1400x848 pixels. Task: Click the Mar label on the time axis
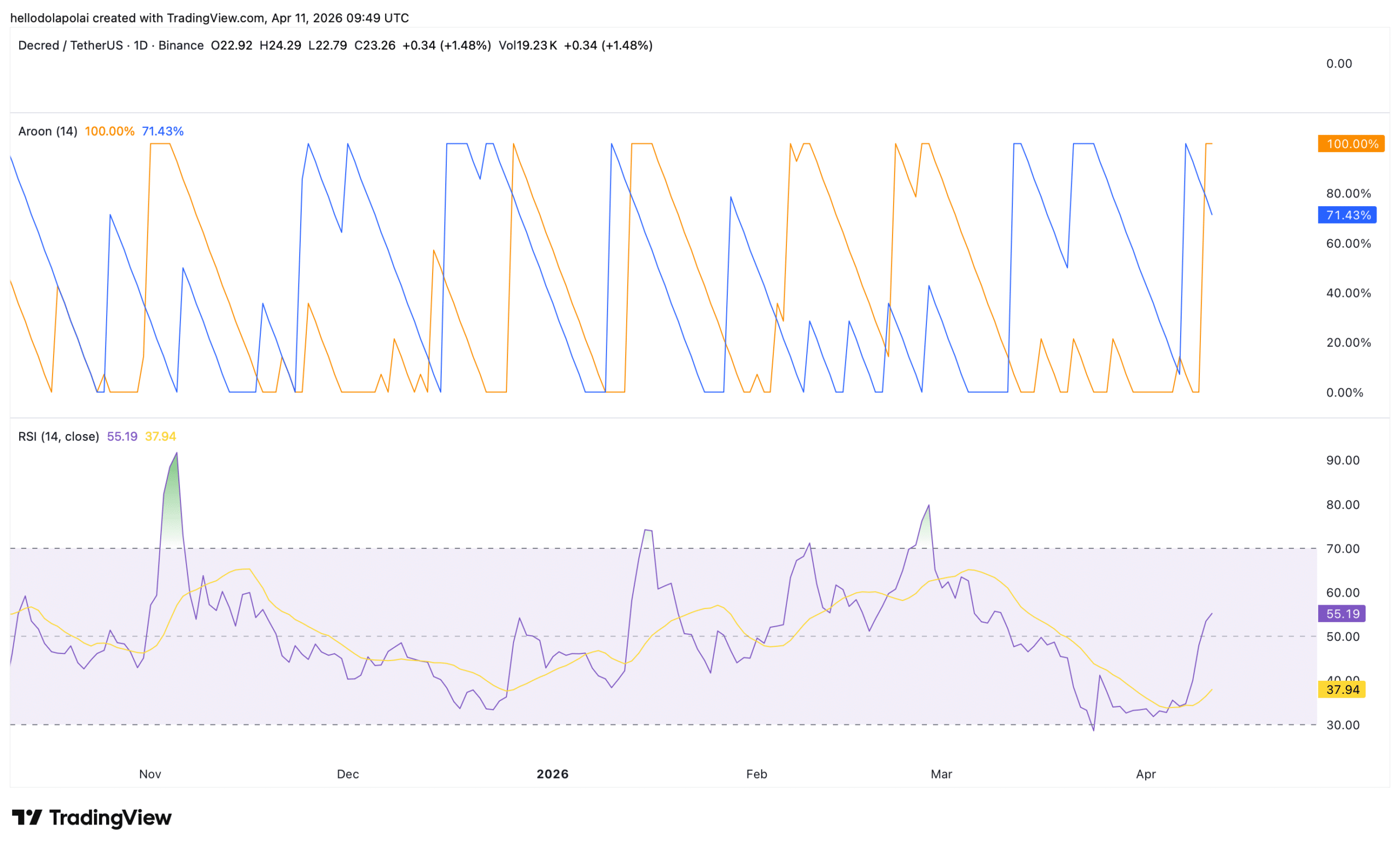pyautogui.click(x=941, y=774)
